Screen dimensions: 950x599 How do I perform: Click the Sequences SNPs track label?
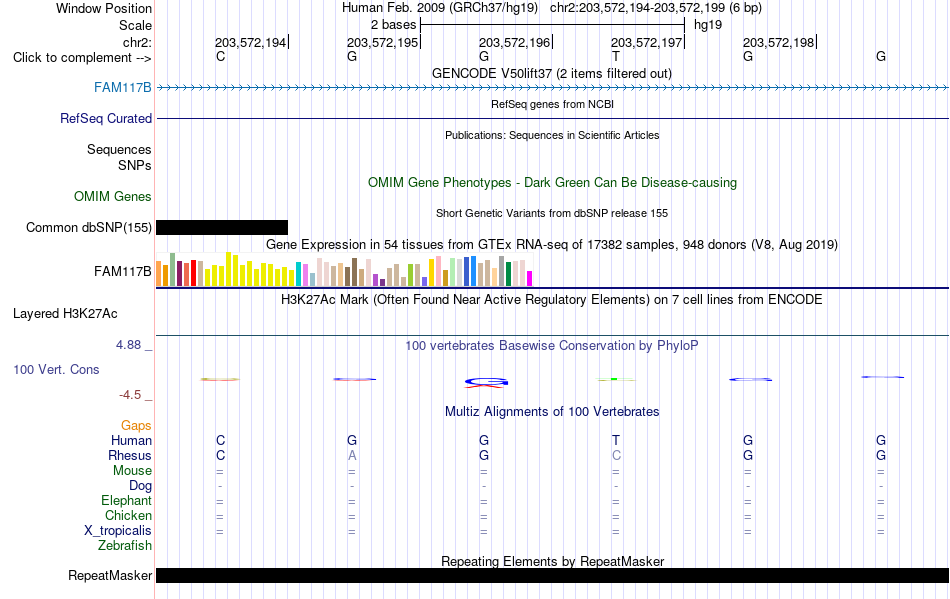(x=119, y=157)
